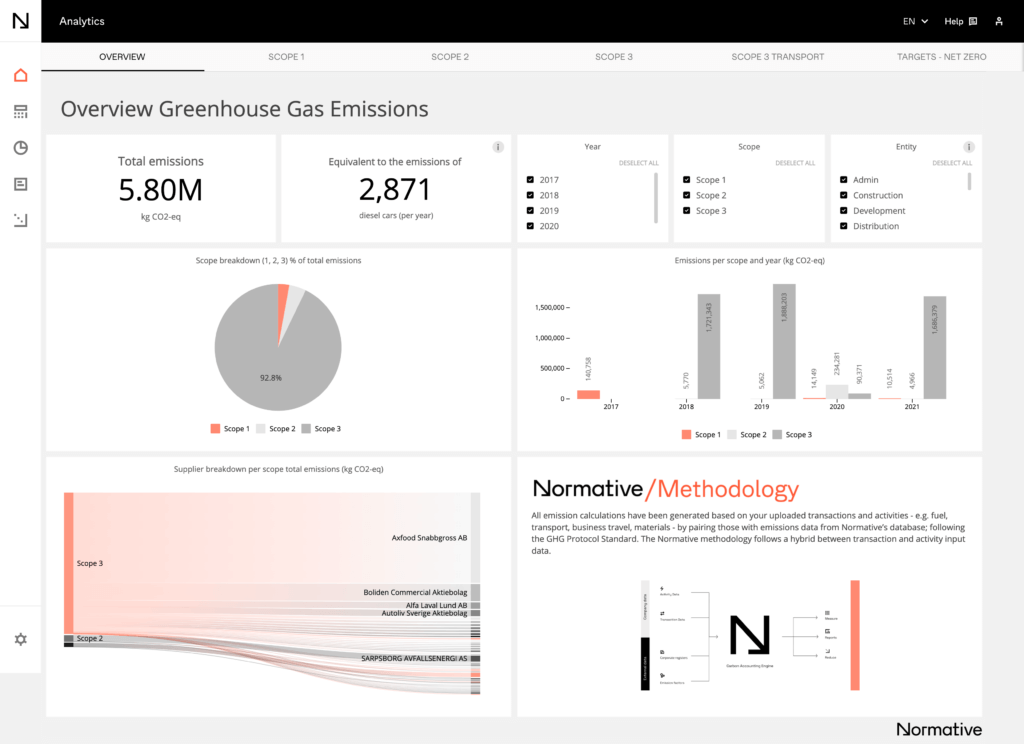Toggle the Distribution entity checkbox
This screenshot has height=744, width=1024.
pyautogui.click(x=844, y=226)
